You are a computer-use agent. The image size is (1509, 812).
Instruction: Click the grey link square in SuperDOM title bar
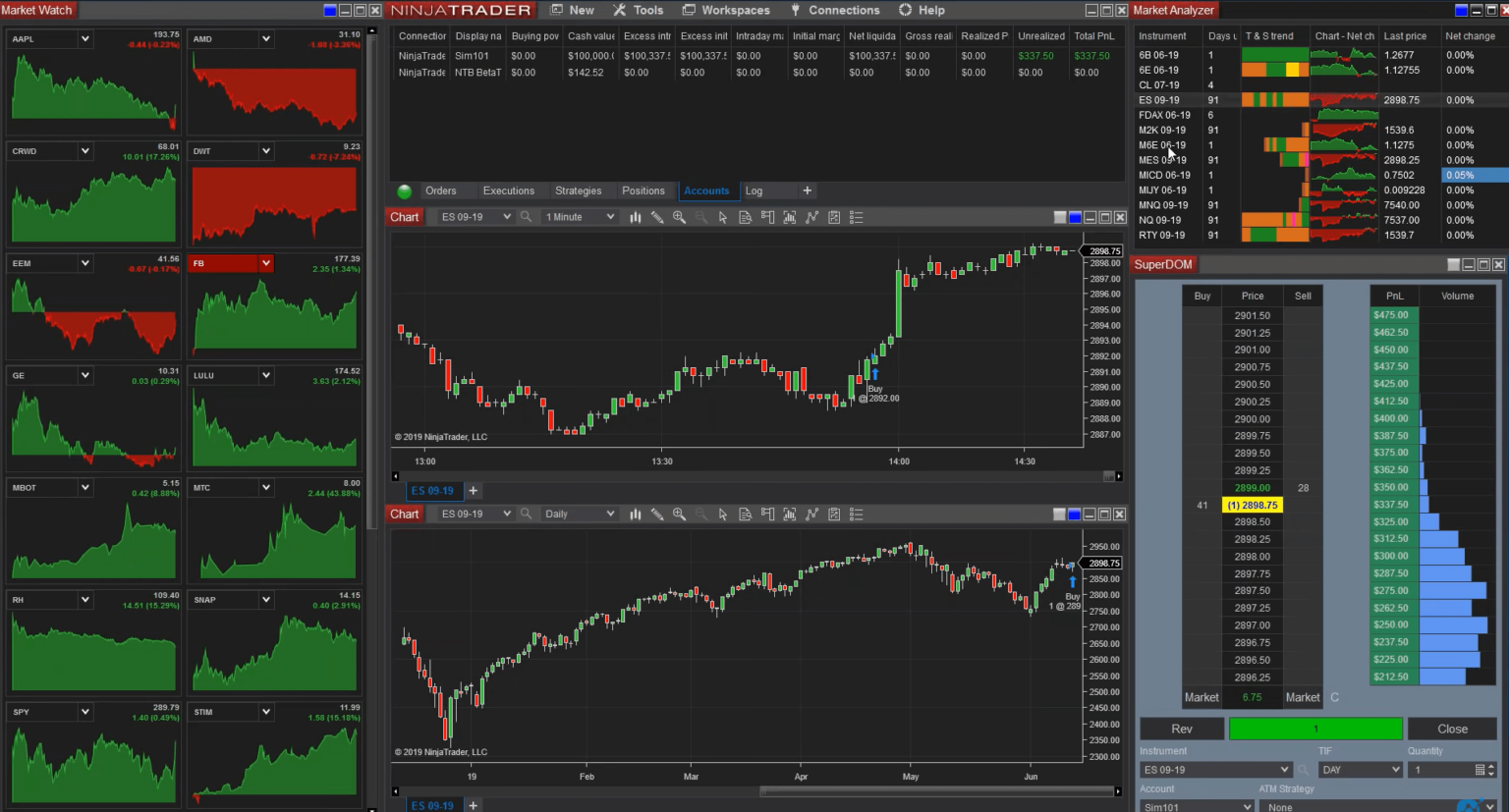(x=1454, y=264)
